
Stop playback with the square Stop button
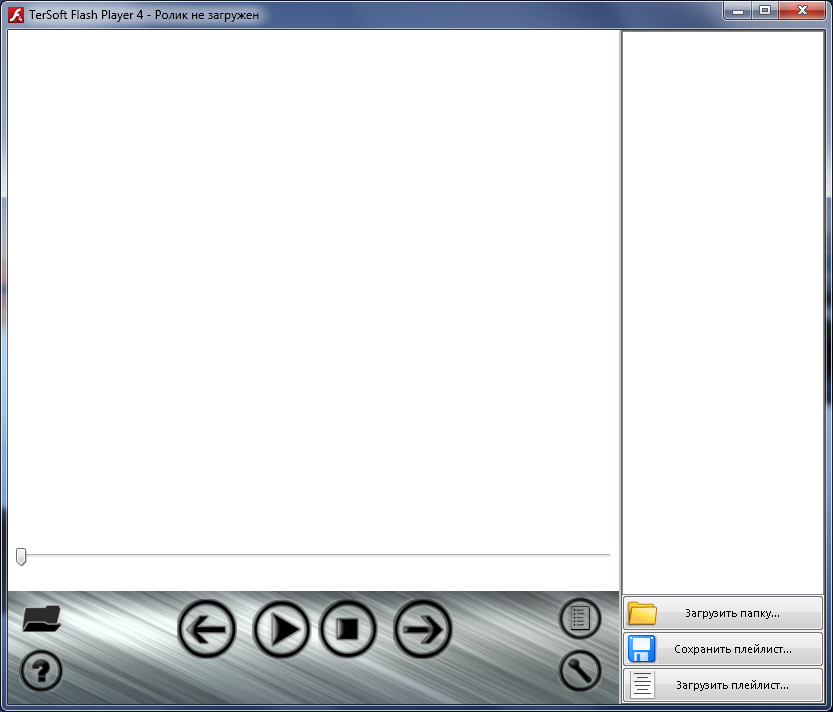pos(347,630)
